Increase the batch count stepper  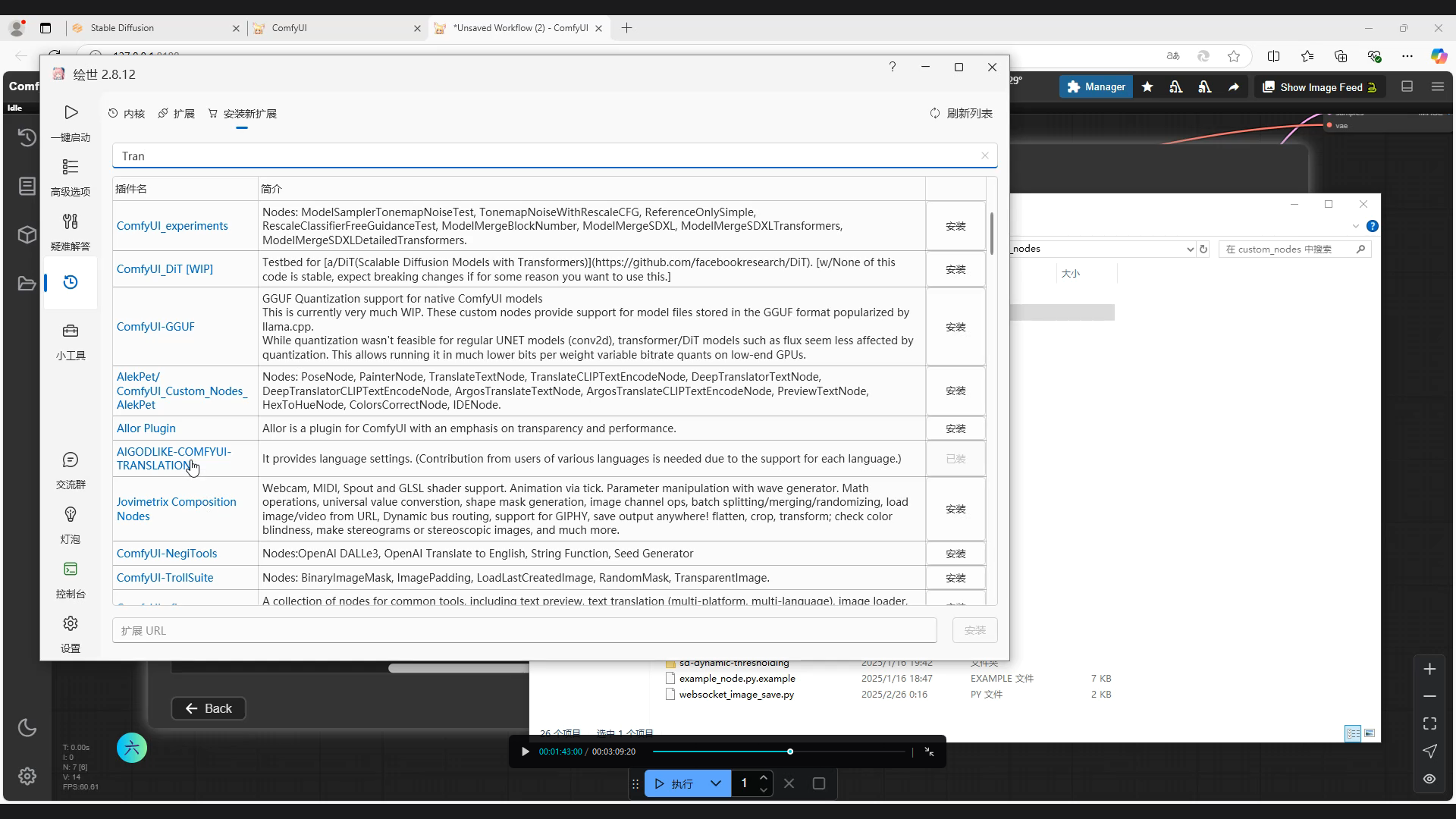click(x=764, y=777)
